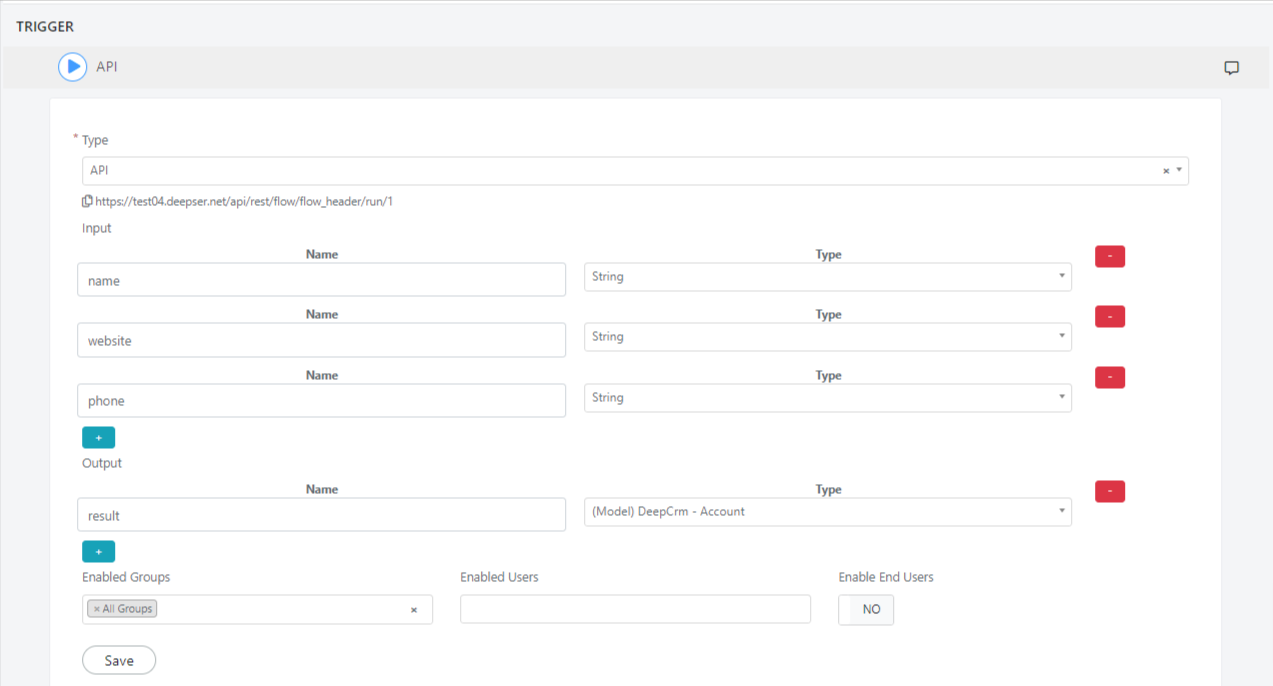Delete the result output row with the red minus
The width and height of the screenshot is (1273, 686).
click(1110, 492)
